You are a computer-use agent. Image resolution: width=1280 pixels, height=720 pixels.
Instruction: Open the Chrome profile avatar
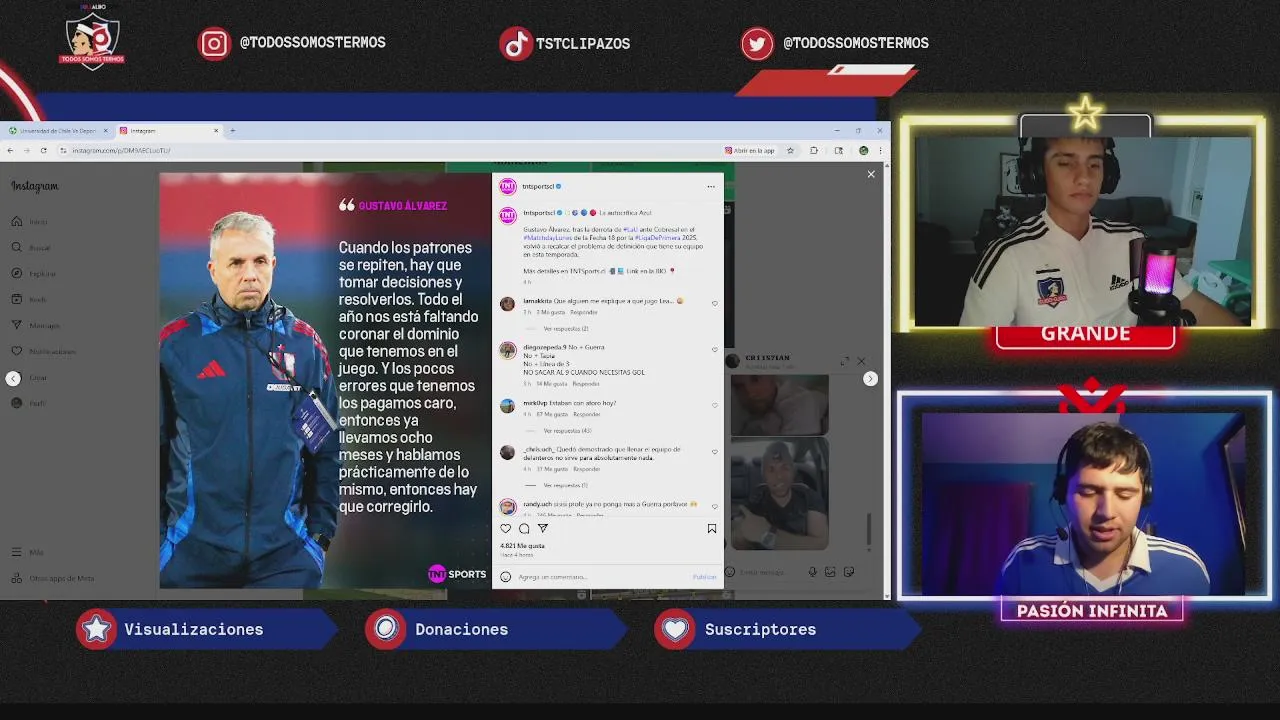863,150
